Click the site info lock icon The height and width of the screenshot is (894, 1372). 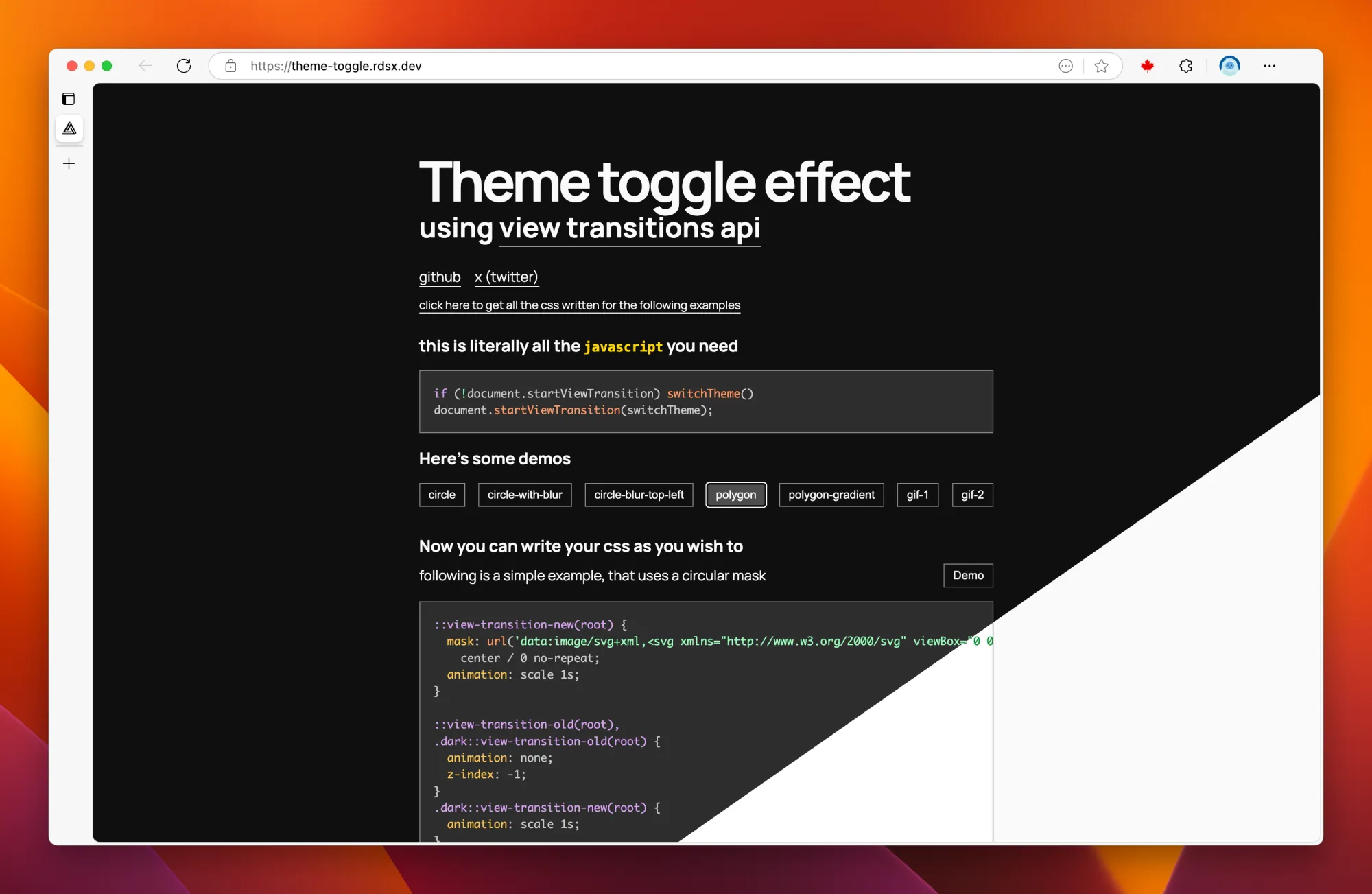point(230,66)
